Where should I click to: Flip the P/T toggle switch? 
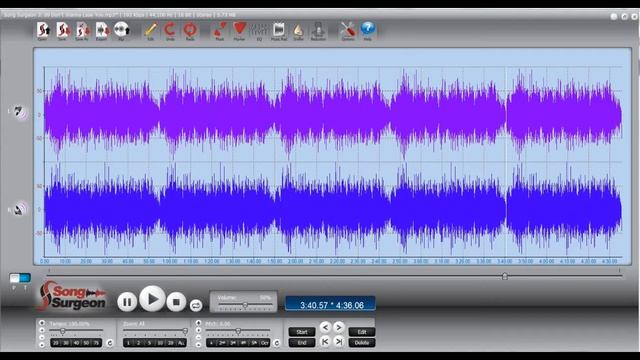(20, 278)
